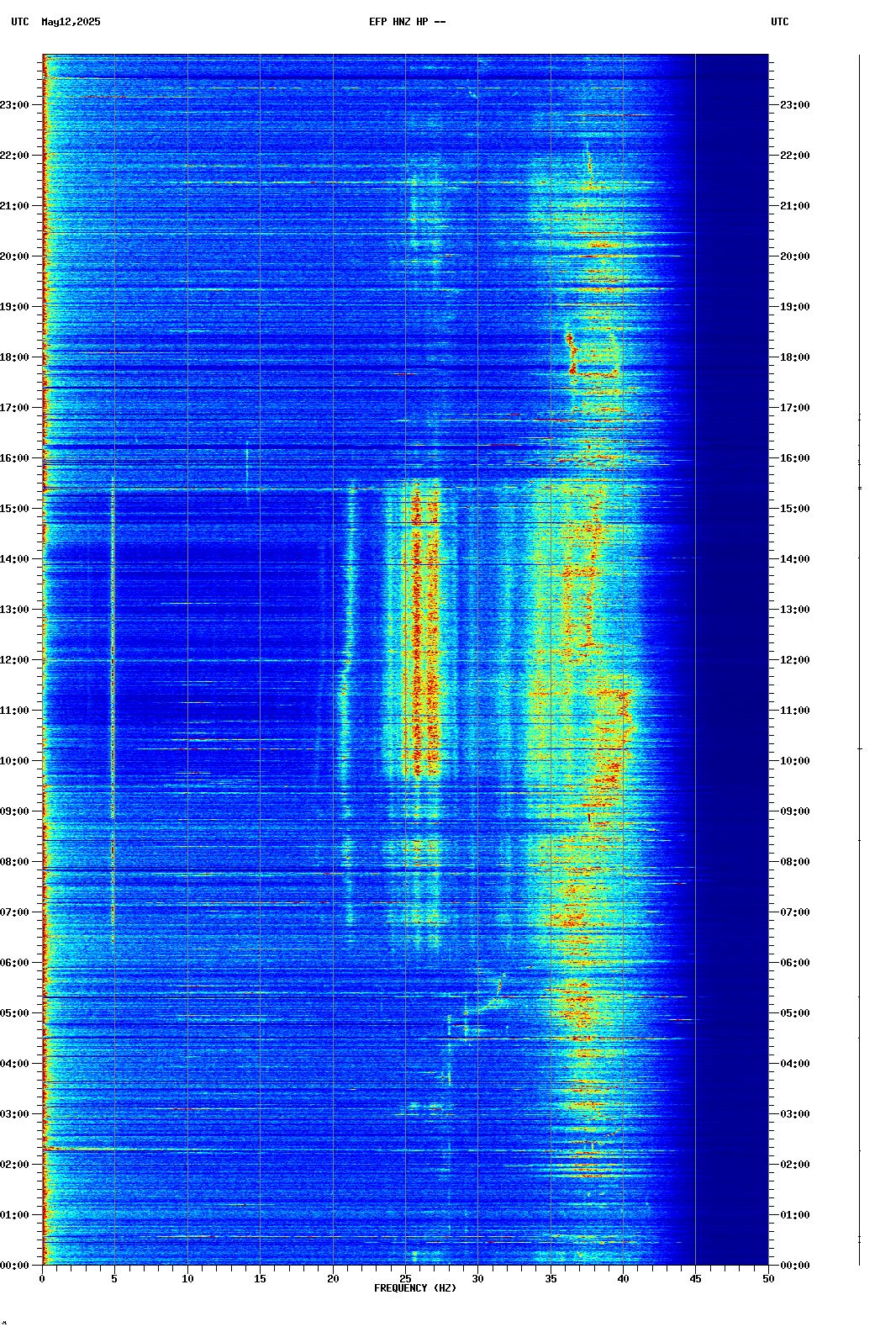896x1332 pixels.
Task: Click 00:00 on the right time axis
Action: 795,1266
